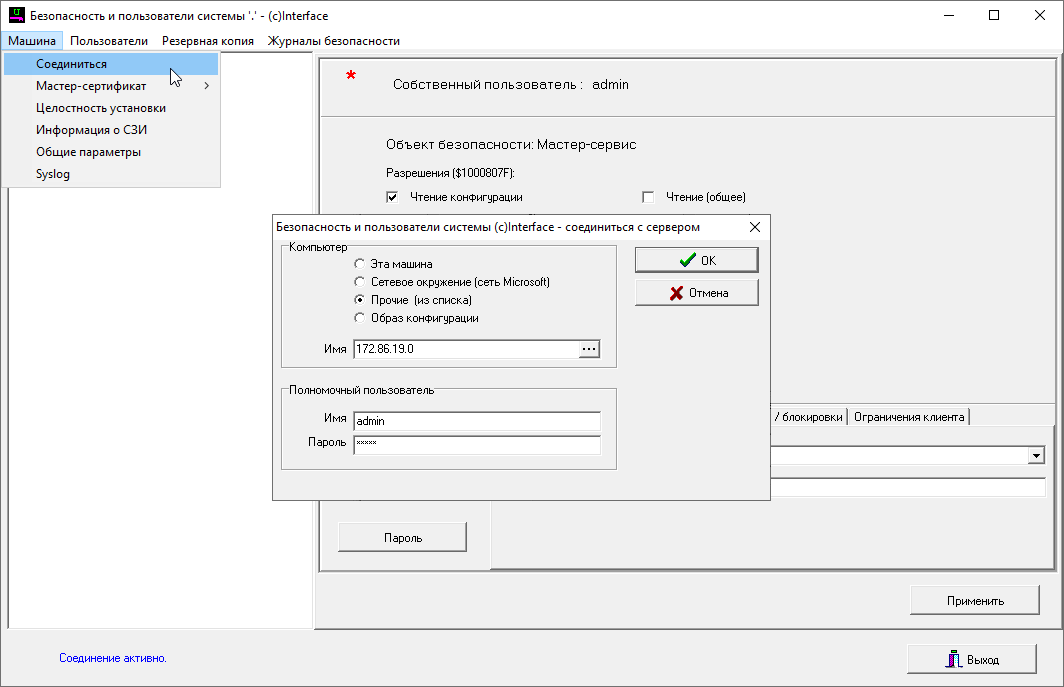The image size is (1064, 687).
Task: Toggle the 'Чтение конфигурации' checkbox
Action: (x=392, y=197)
